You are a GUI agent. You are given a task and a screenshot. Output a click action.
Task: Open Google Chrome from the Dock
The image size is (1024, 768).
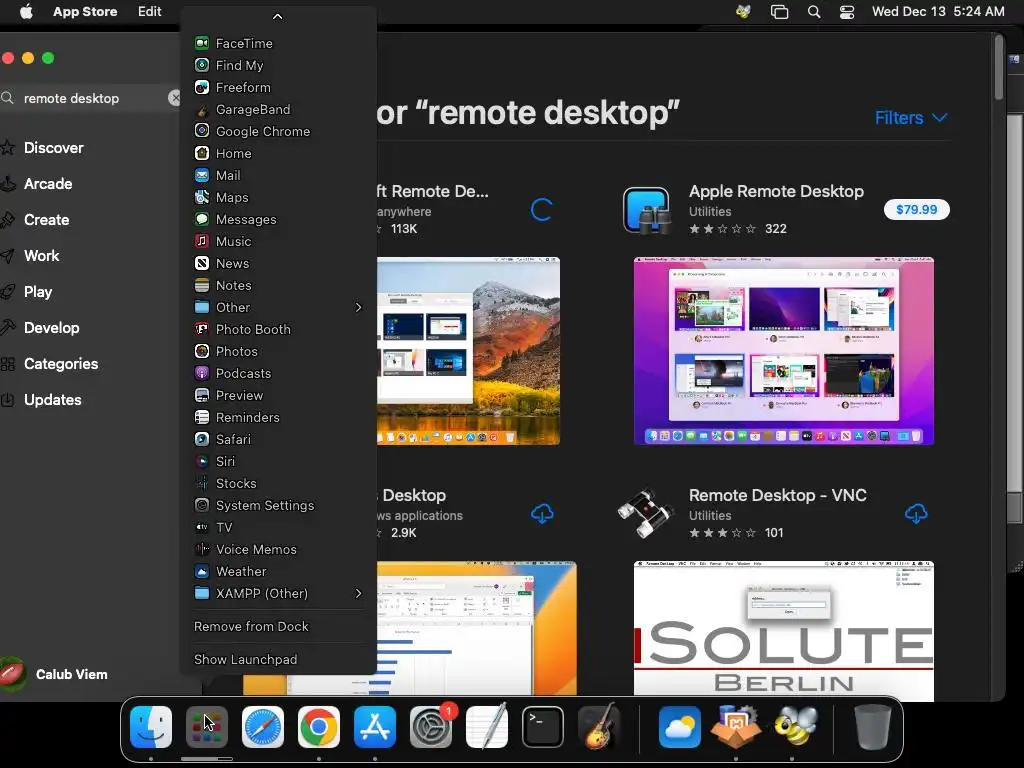click(319, 727)
